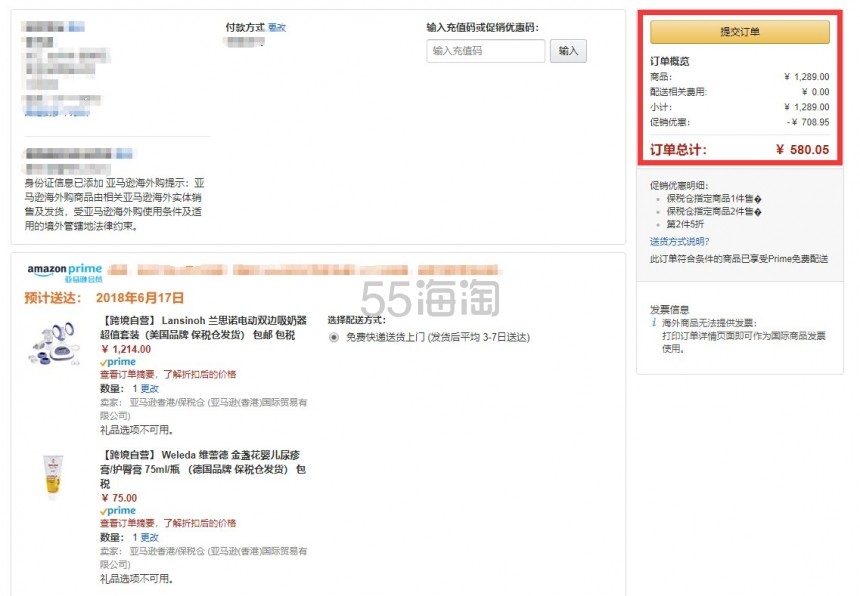Image resolution: width=860 pixels, height=596 pixels.
Task: Click the 选择配送方式 label
Action: [357, 320]
